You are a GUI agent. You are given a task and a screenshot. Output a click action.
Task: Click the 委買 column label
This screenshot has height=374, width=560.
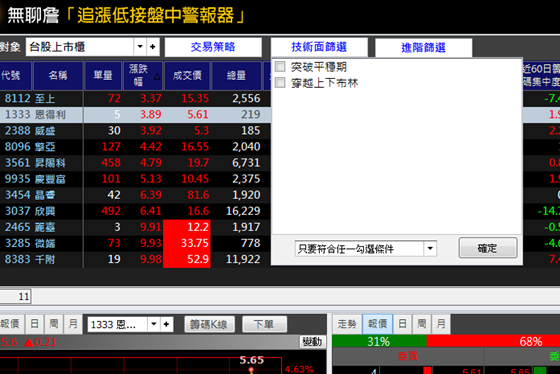point(408,356)
